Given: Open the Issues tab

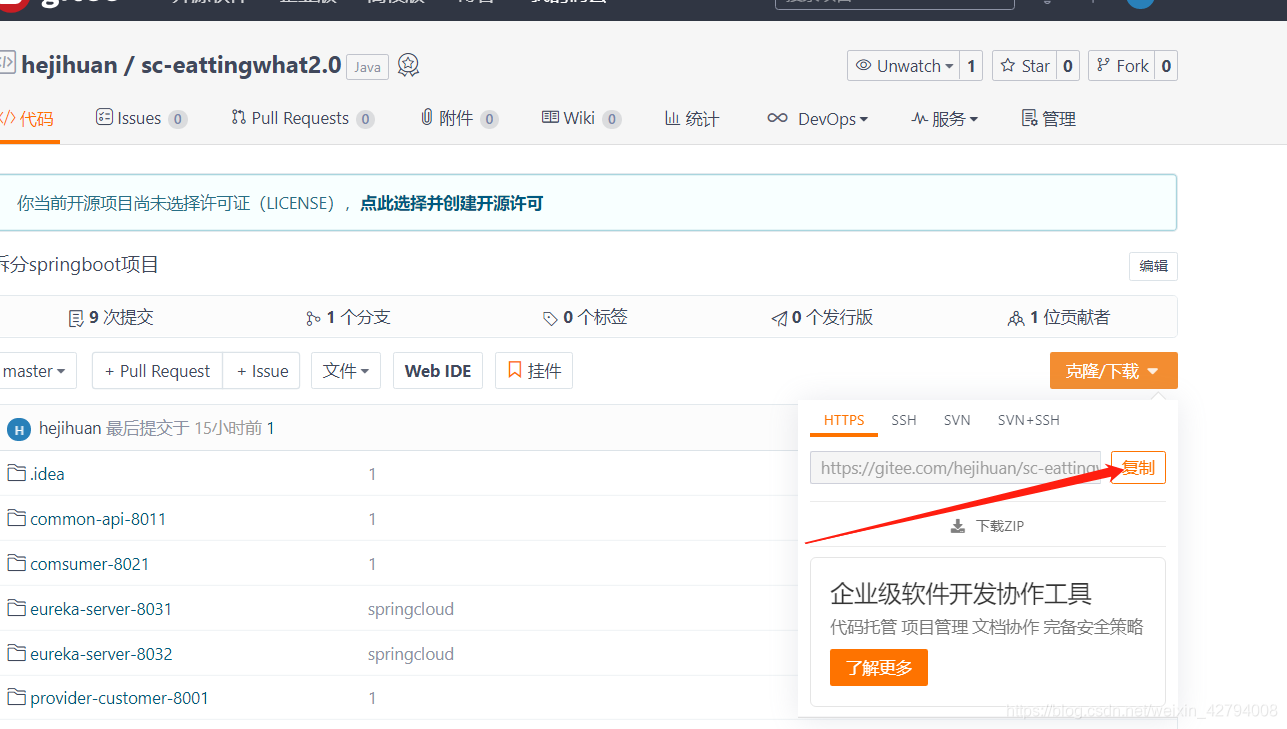Looking at the screenshot, I should pos(141,118).
